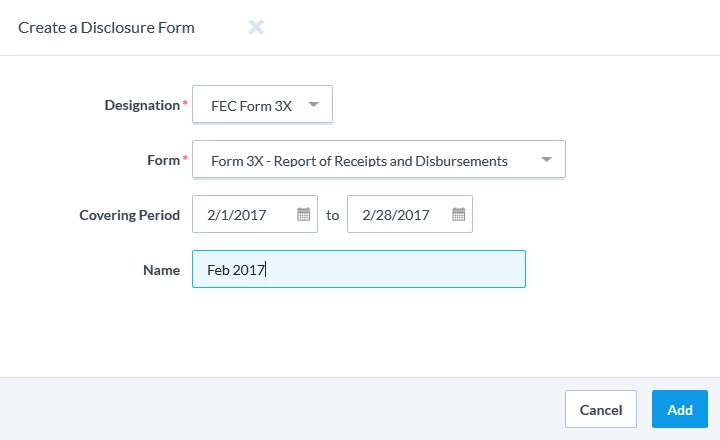Click the Designation field label
The width and height of the screenshot is (720, 440).
point(142,105)
